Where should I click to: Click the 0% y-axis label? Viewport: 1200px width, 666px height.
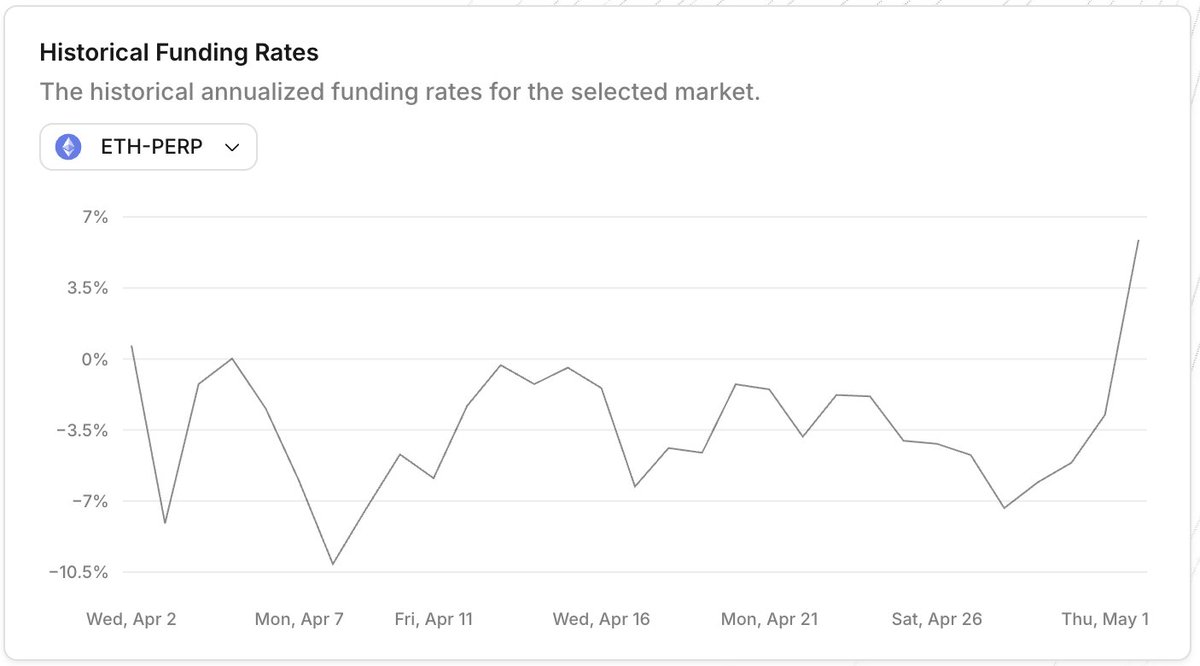click(94, 359)
